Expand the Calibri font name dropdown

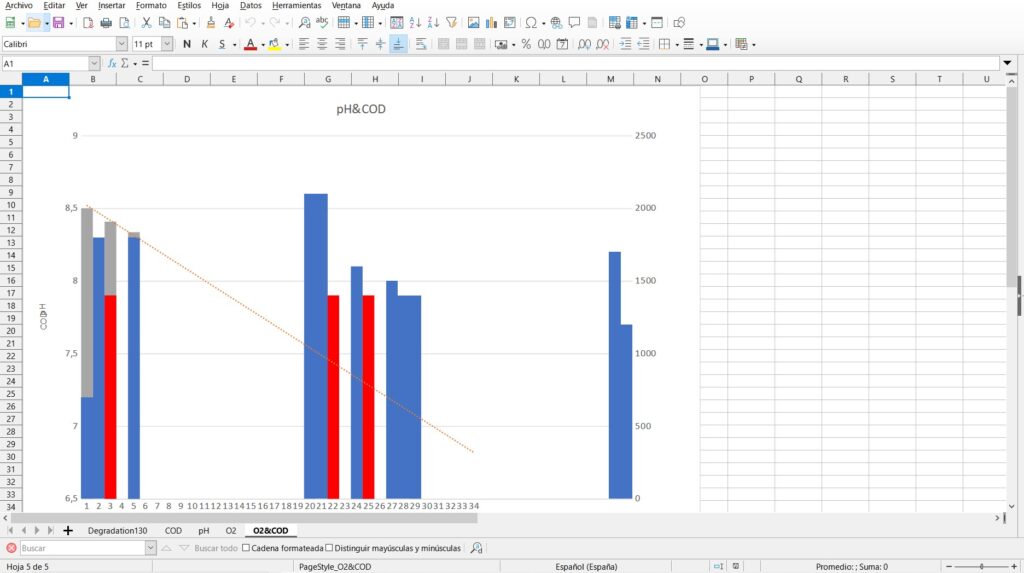click(x=122, y=44)
